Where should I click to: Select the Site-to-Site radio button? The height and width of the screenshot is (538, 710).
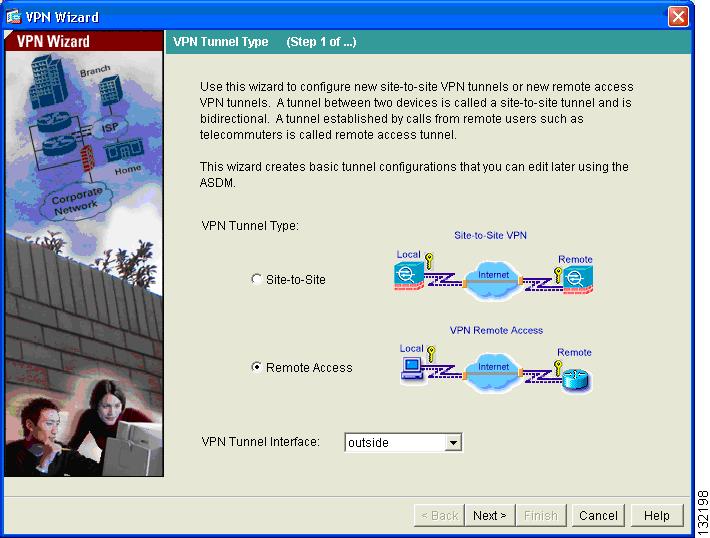(256, 279)
